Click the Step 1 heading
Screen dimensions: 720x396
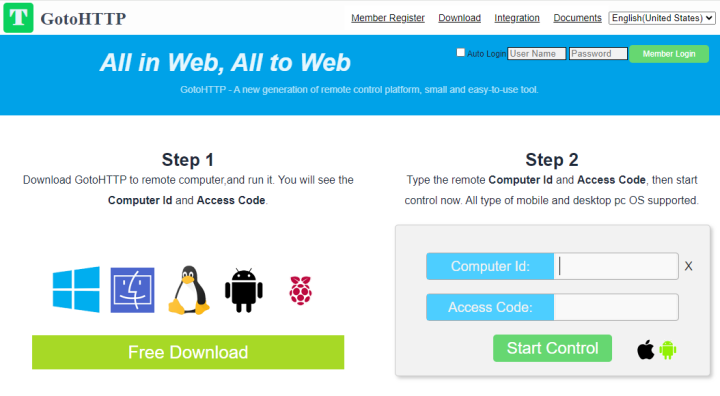click(187, 160)
